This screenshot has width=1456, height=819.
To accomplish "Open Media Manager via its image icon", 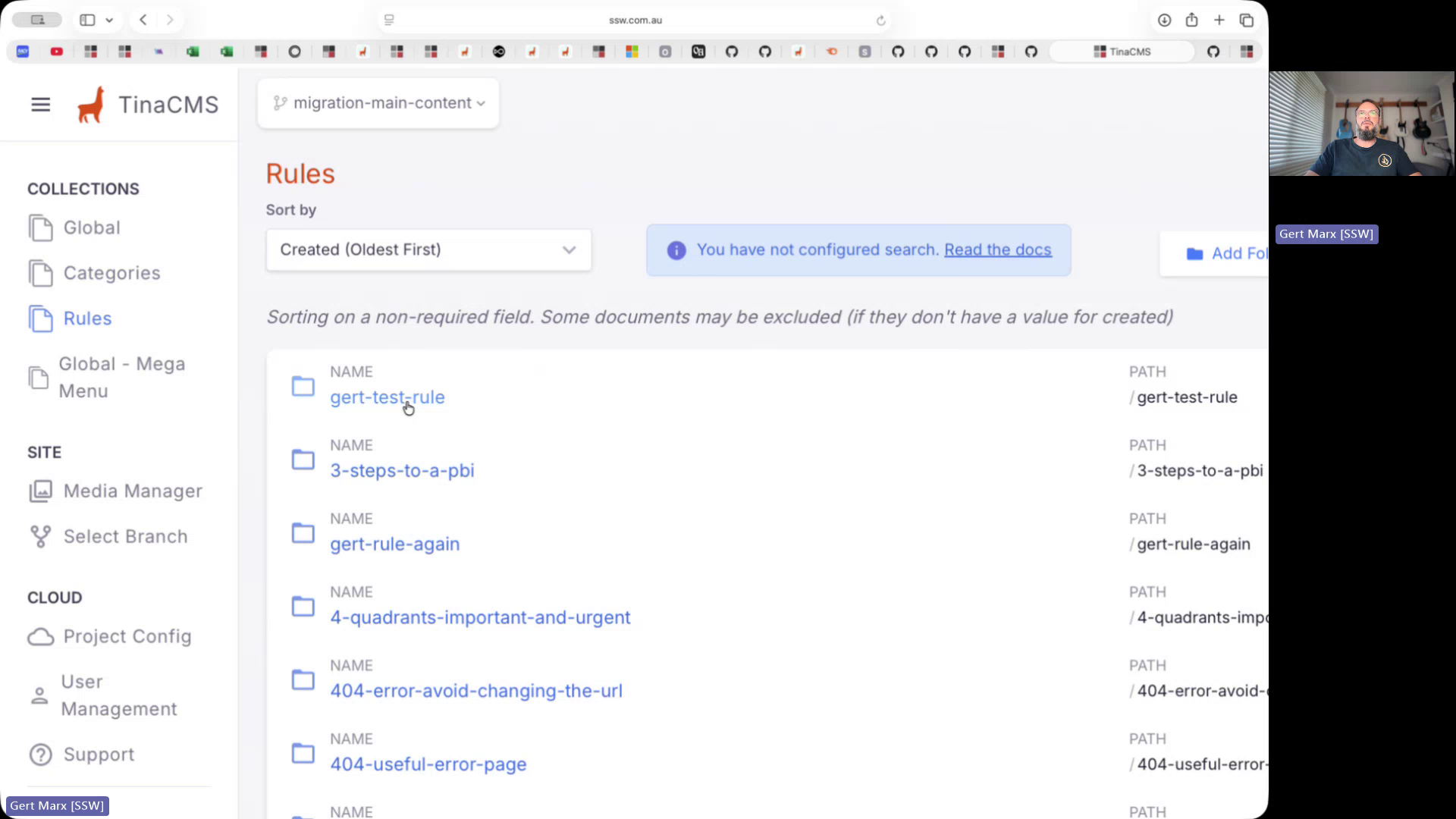I will (x=40, y=491).
